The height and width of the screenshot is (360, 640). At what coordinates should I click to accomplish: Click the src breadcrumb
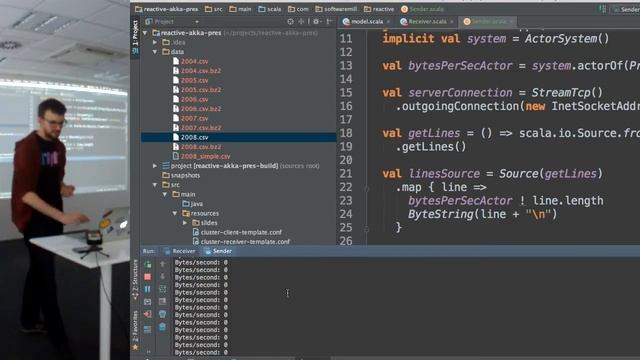tap(214, 9)
